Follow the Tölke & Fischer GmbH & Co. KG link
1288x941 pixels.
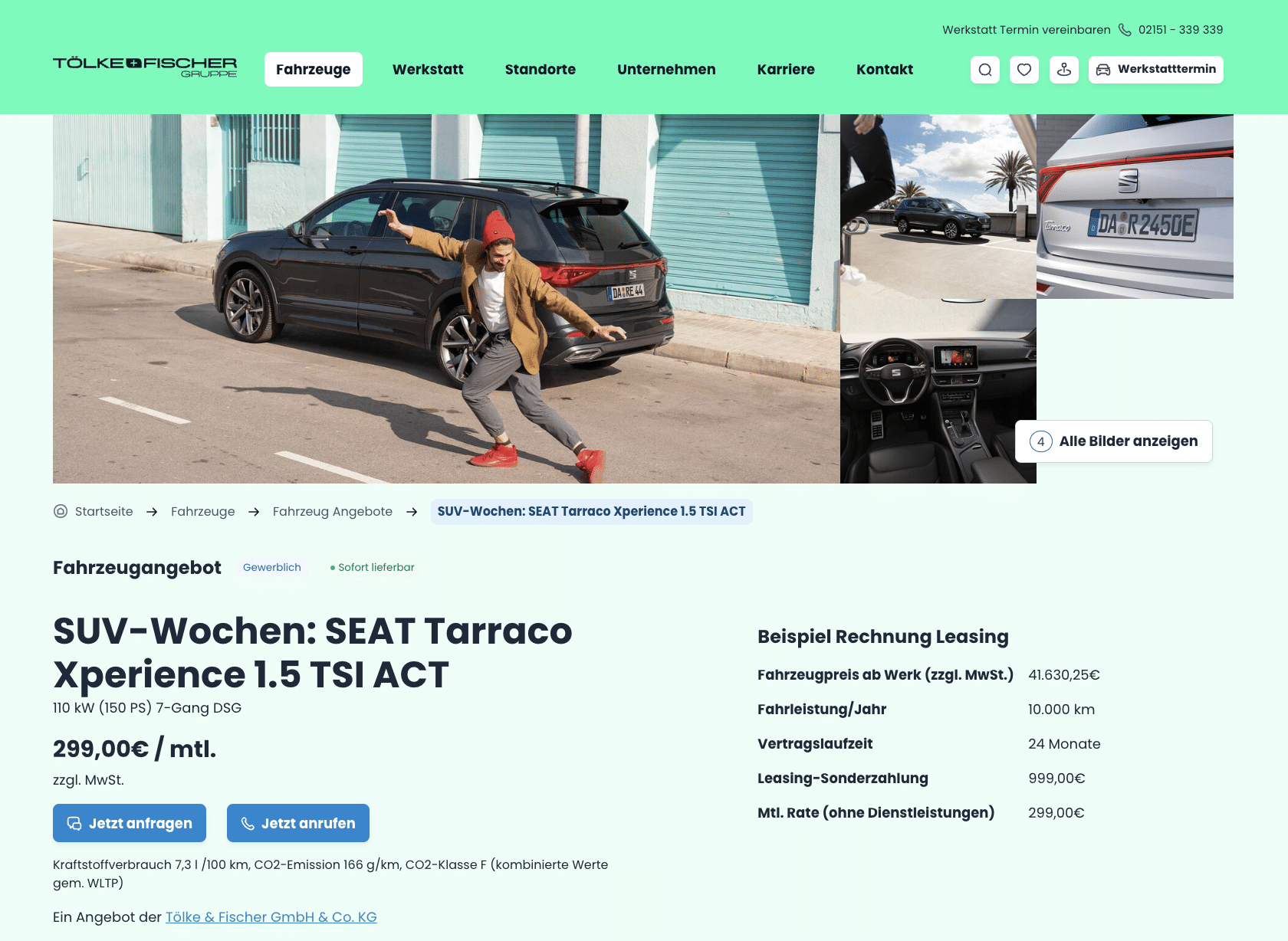click(271, 917)
